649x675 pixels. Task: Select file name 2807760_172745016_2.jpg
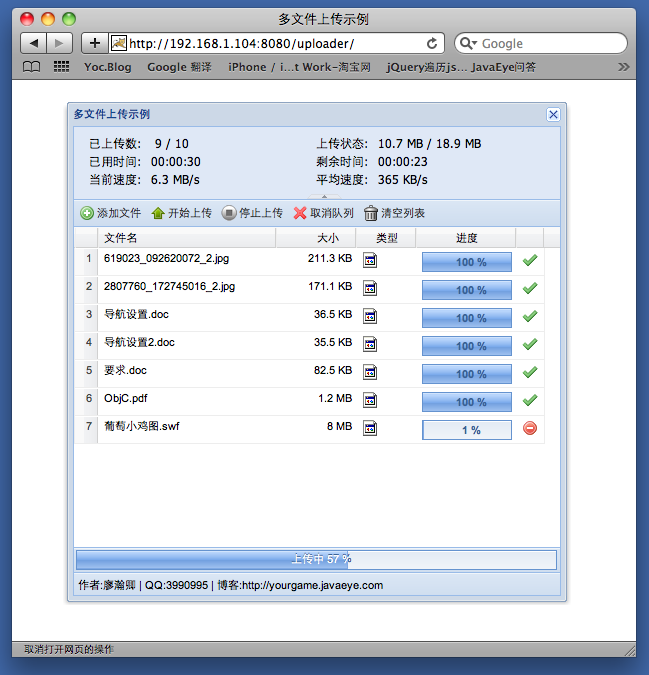pos(170,286)
